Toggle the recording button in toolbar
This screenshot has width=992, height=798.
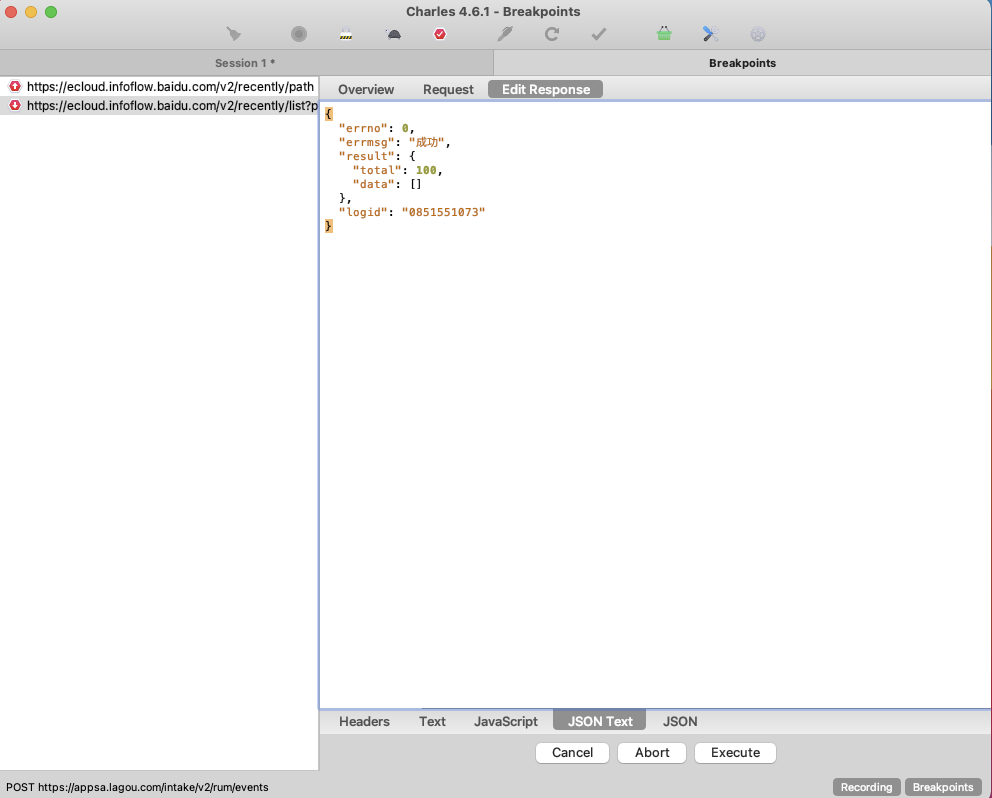pyautogui.click(x=299, y=34)
